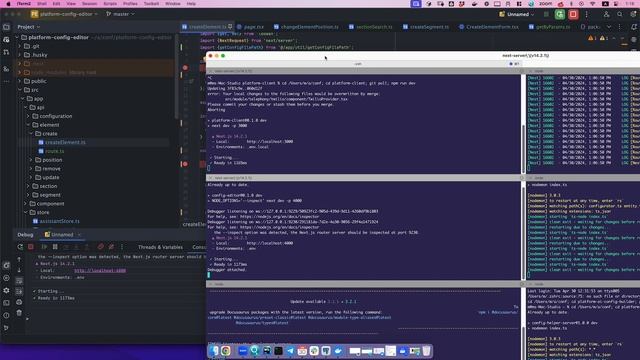Click the scroll down arrow in debug console
The width and height of the screenshot is (640, 360).
pos(19,270)
